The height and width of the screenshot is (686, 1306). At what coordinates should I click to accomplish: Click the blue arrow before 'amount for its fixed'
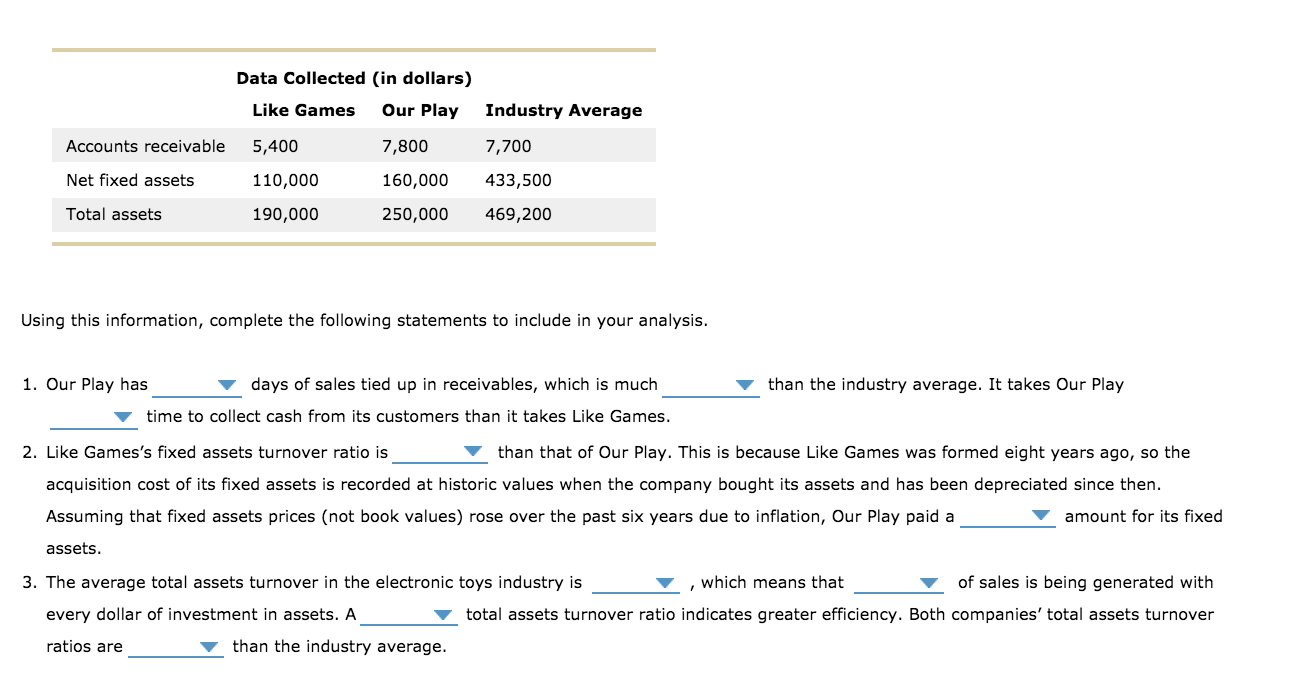point(1041,516)
